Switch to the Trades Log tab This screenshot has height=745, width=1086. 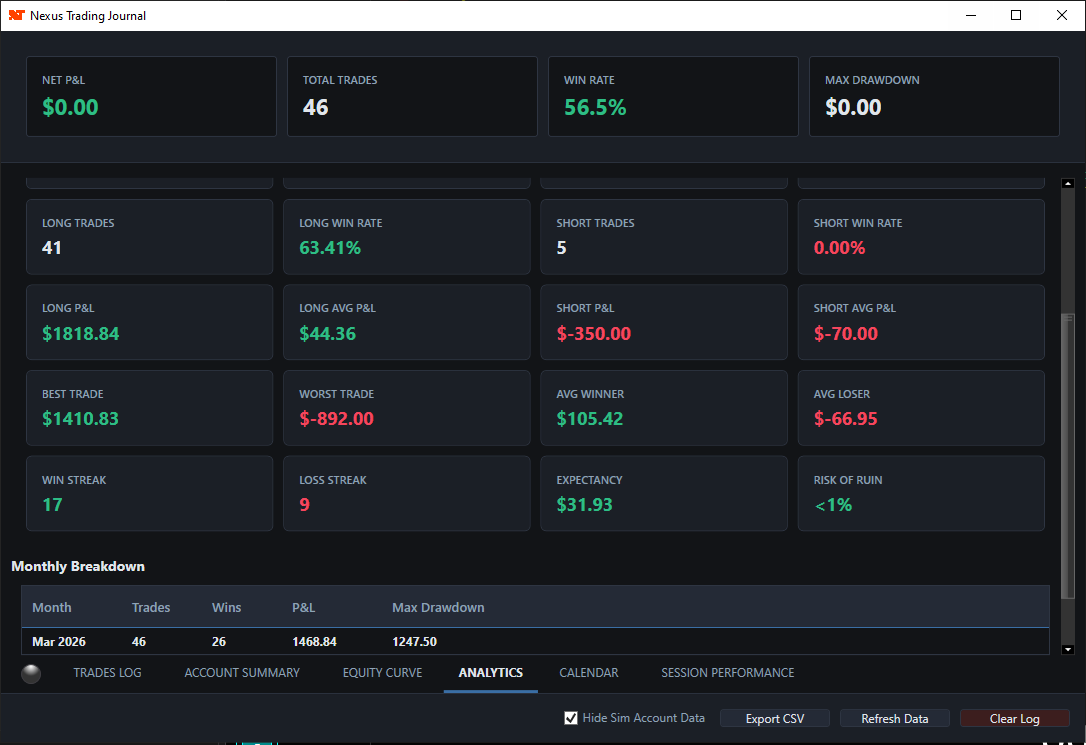point(107,672)
